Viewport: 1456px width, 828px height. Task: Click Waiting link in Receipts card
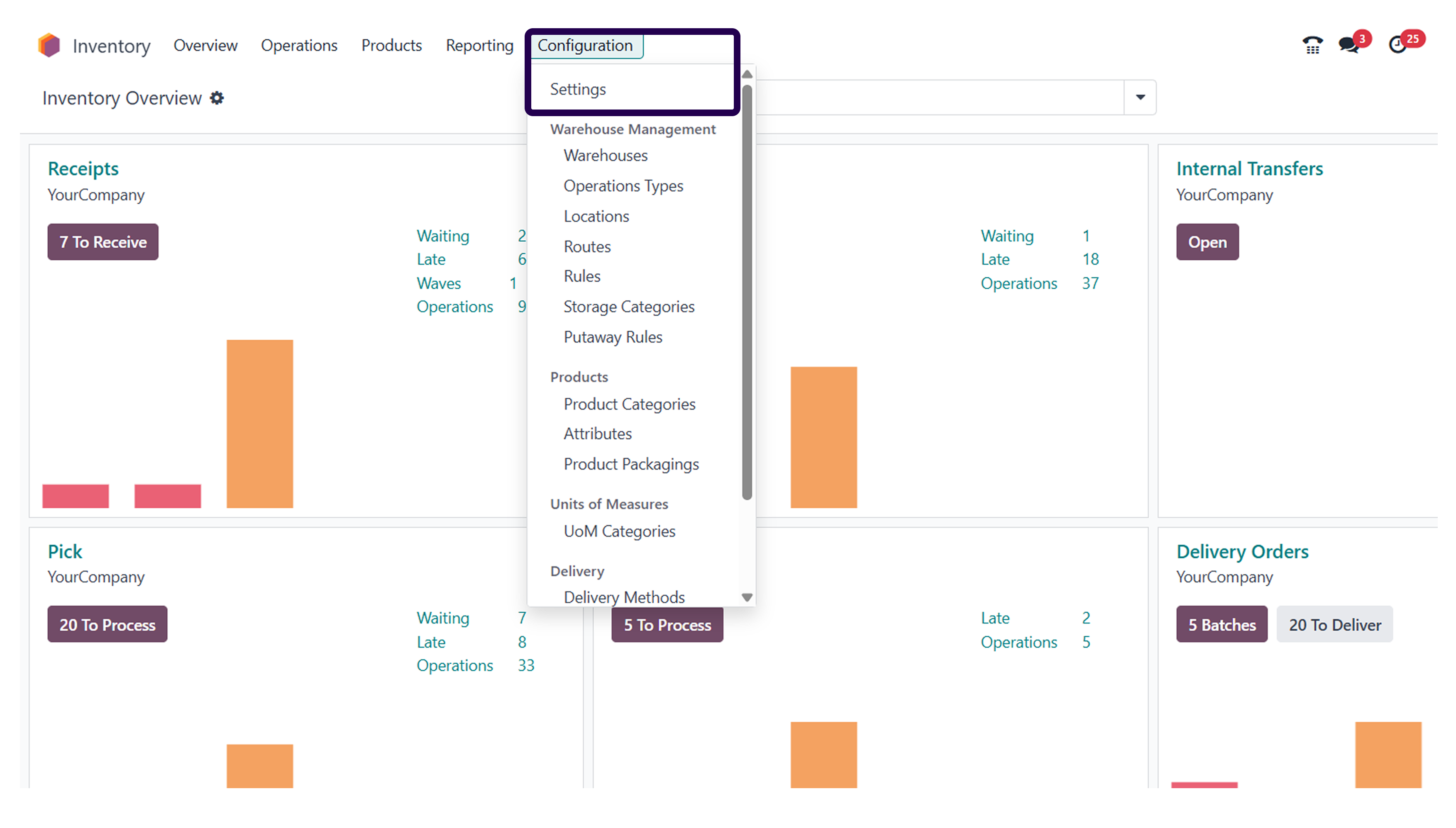click(443, 236)
